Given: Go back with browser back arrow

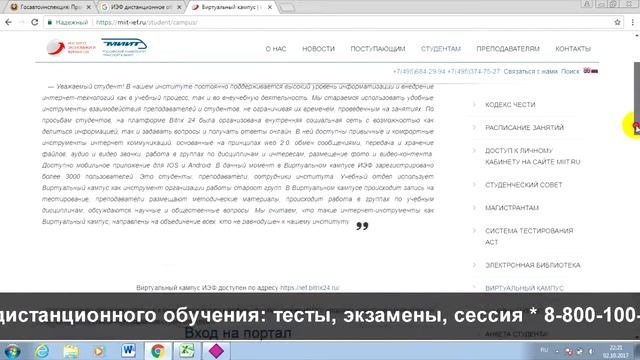Looking at the screenshot, I should (x=9, y=22).
